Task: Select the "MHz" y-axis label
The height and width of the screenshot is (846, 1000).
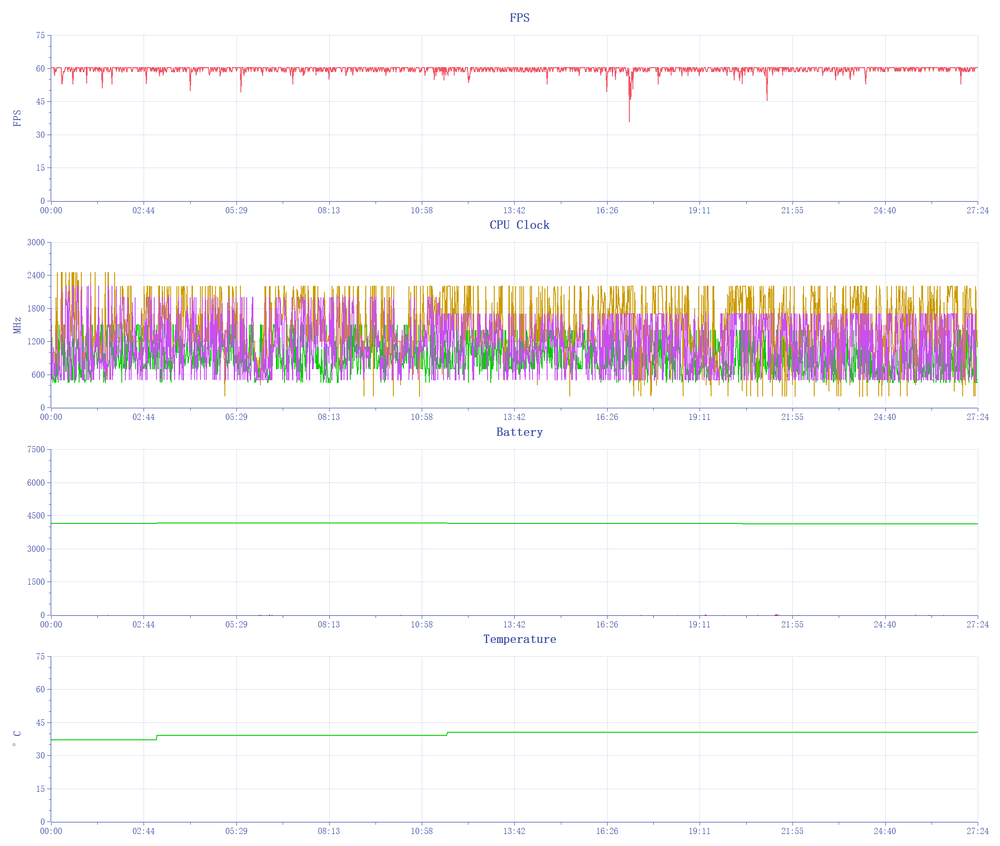Action: click(17, 325)
